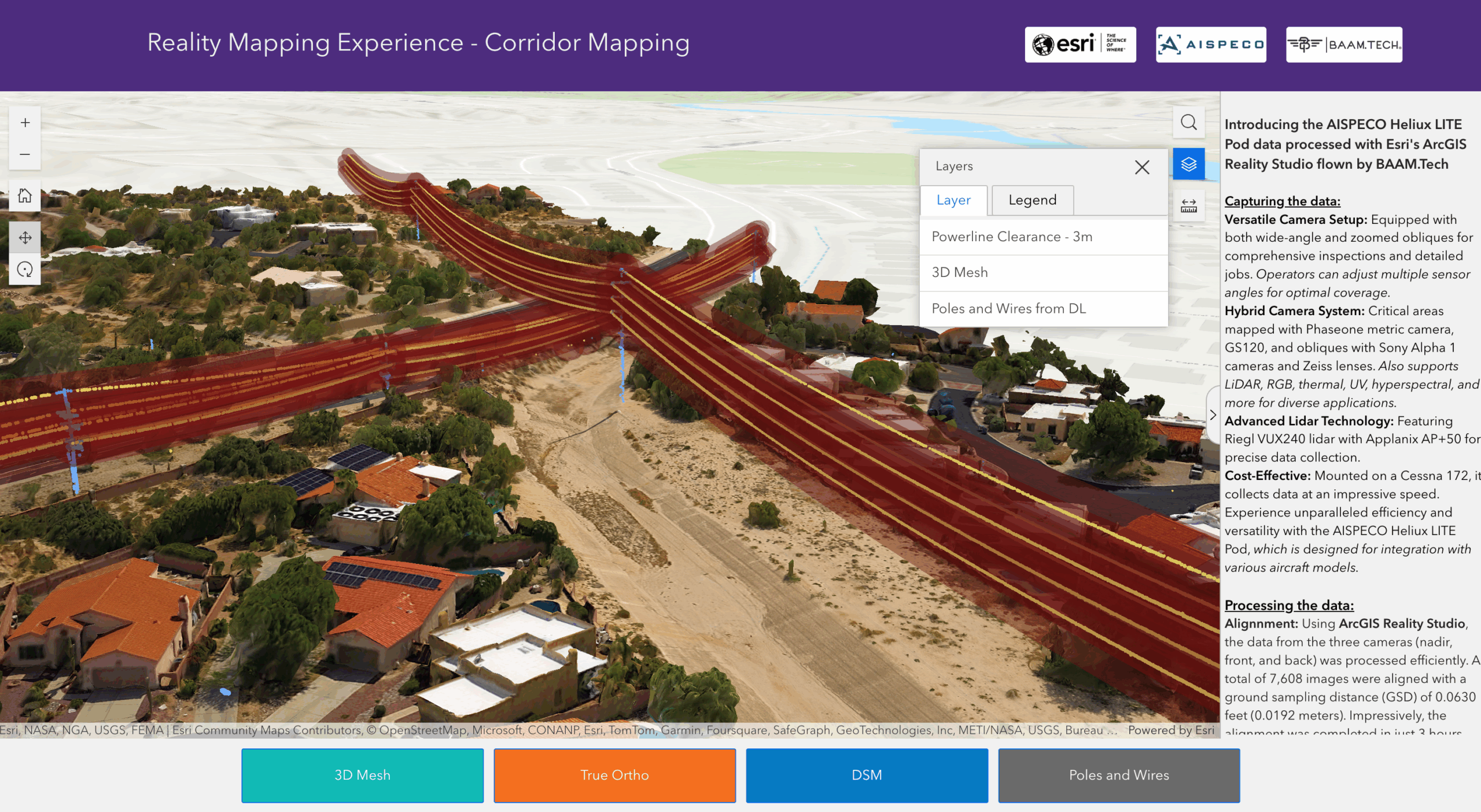
Task: Select the pan navigation tool
Action: (x=25, y=238)
